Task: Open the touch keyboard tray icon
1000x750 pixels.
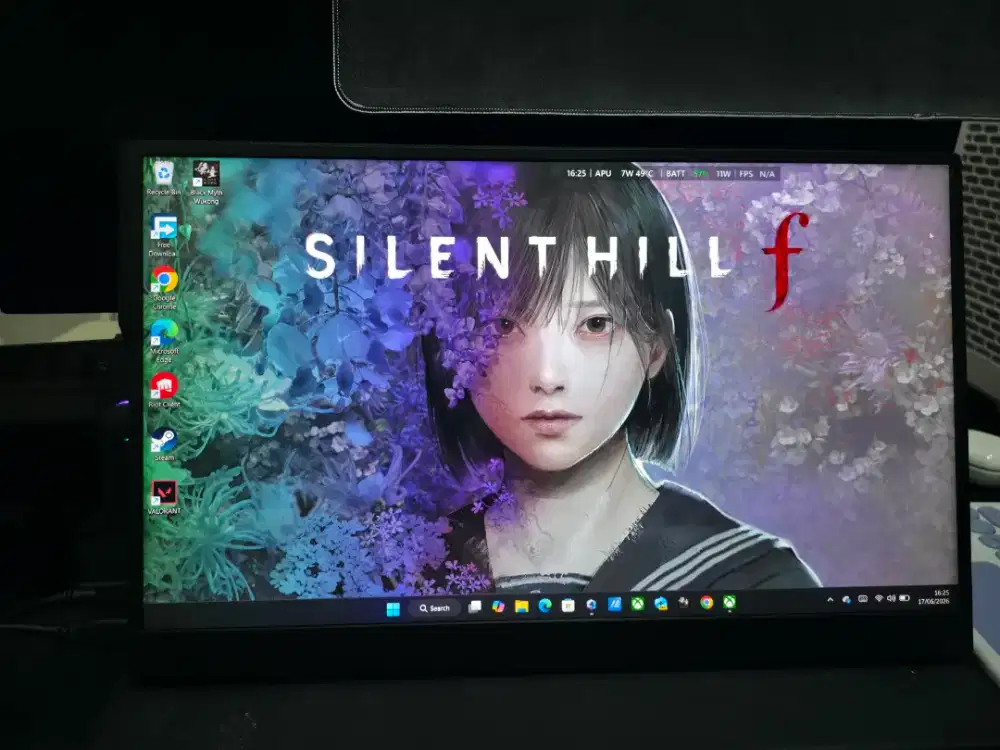Action: click(863, 599)
